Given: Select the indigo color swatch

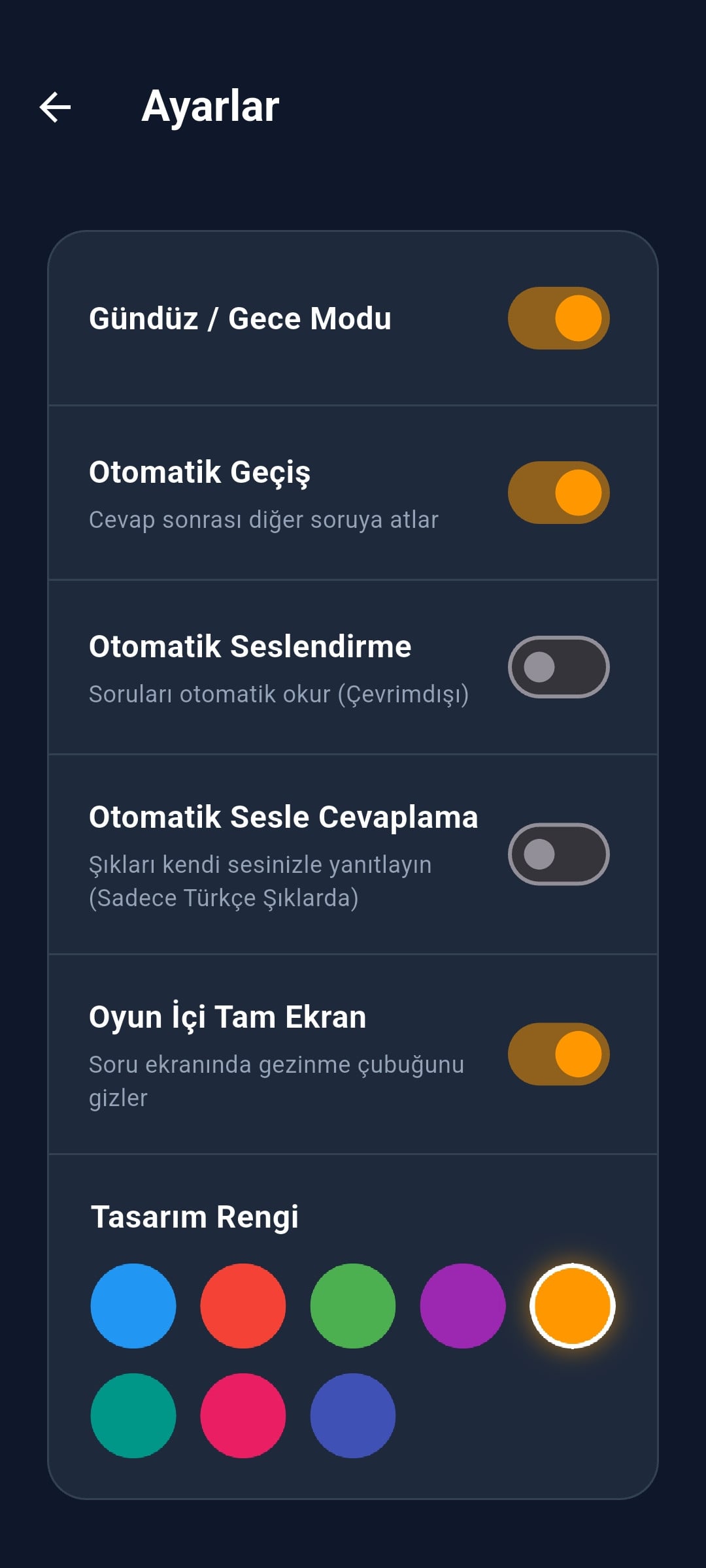Looking at the screenshot, I should tap(353, 1416).
